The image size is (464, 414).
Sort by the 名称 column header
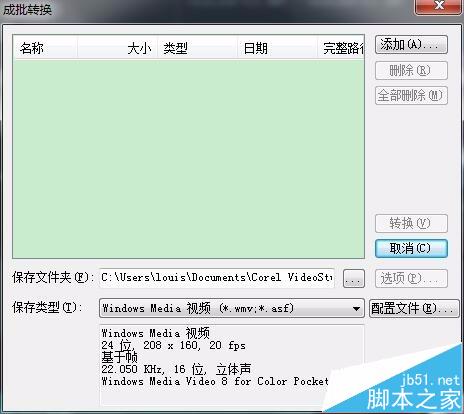coord(45,48)
